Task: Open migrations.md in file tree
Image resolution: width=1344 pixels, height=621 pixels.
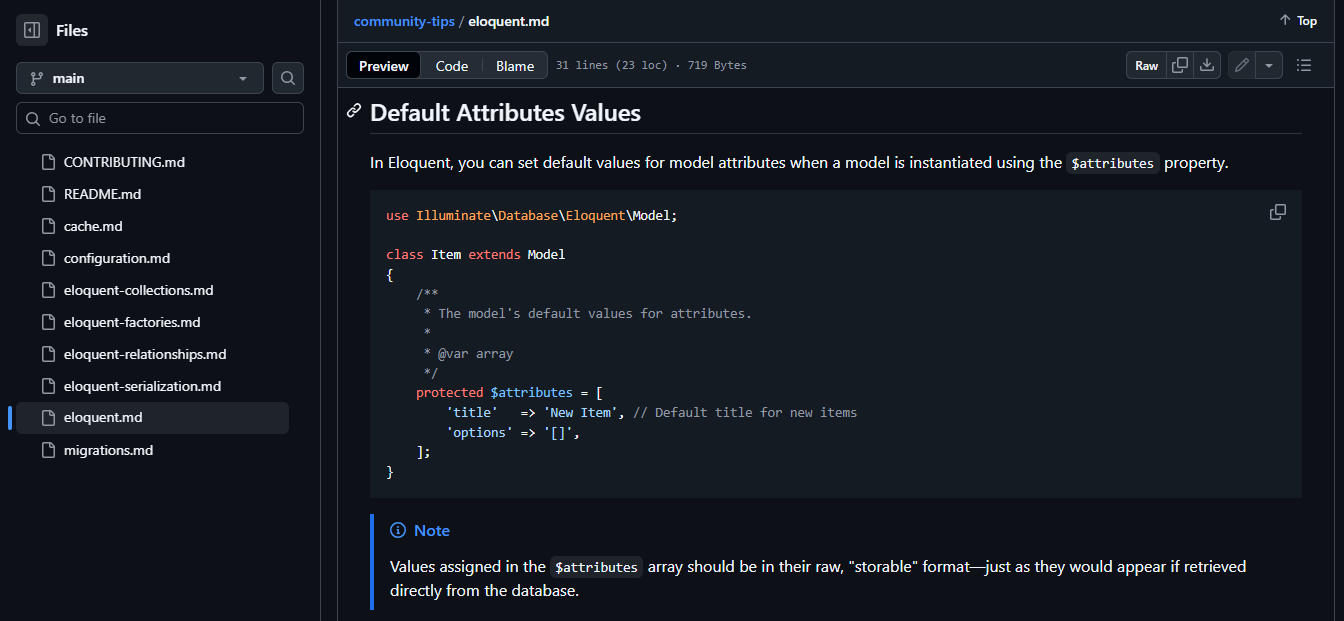Action: click(108, 450)
